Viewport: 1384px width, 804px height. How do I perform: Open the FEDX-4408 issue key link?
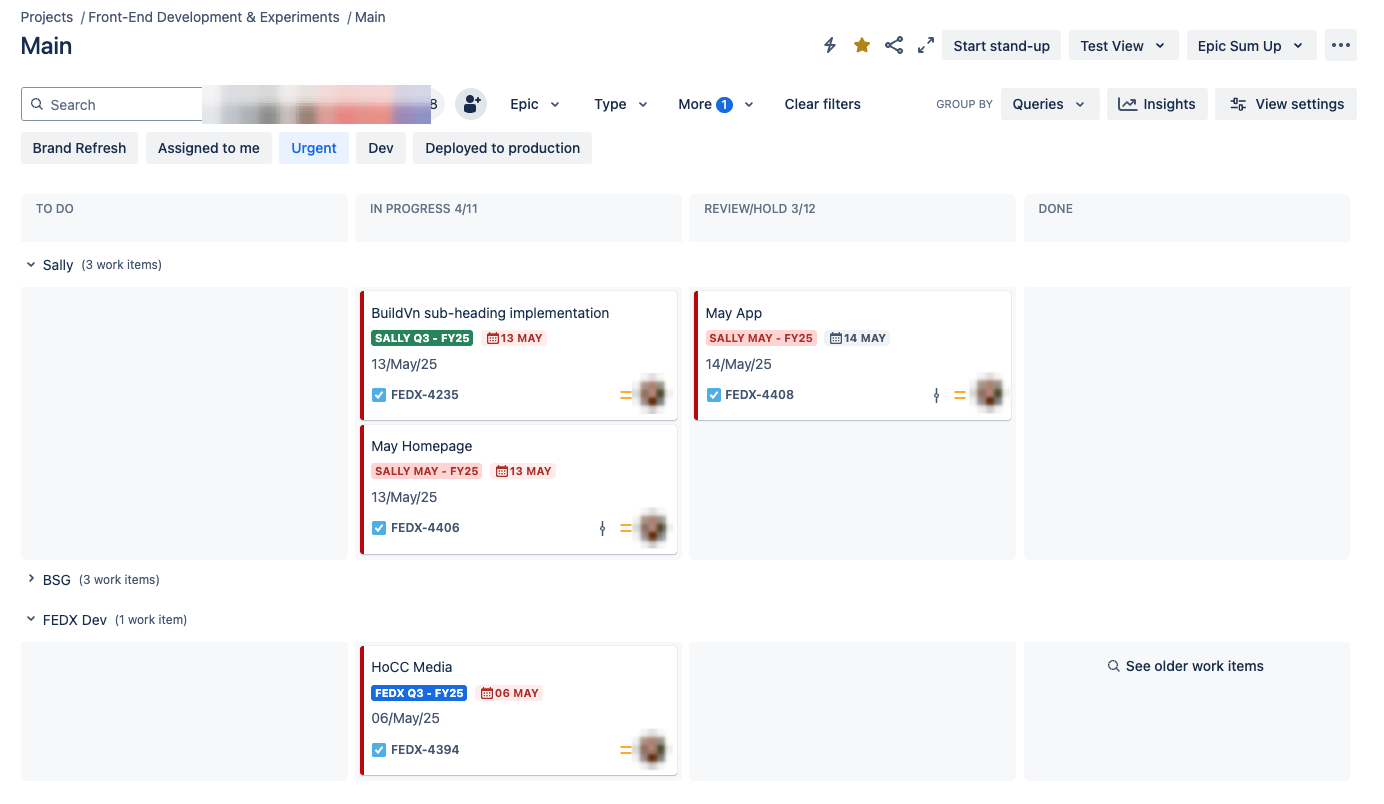[x=759, y=395]
